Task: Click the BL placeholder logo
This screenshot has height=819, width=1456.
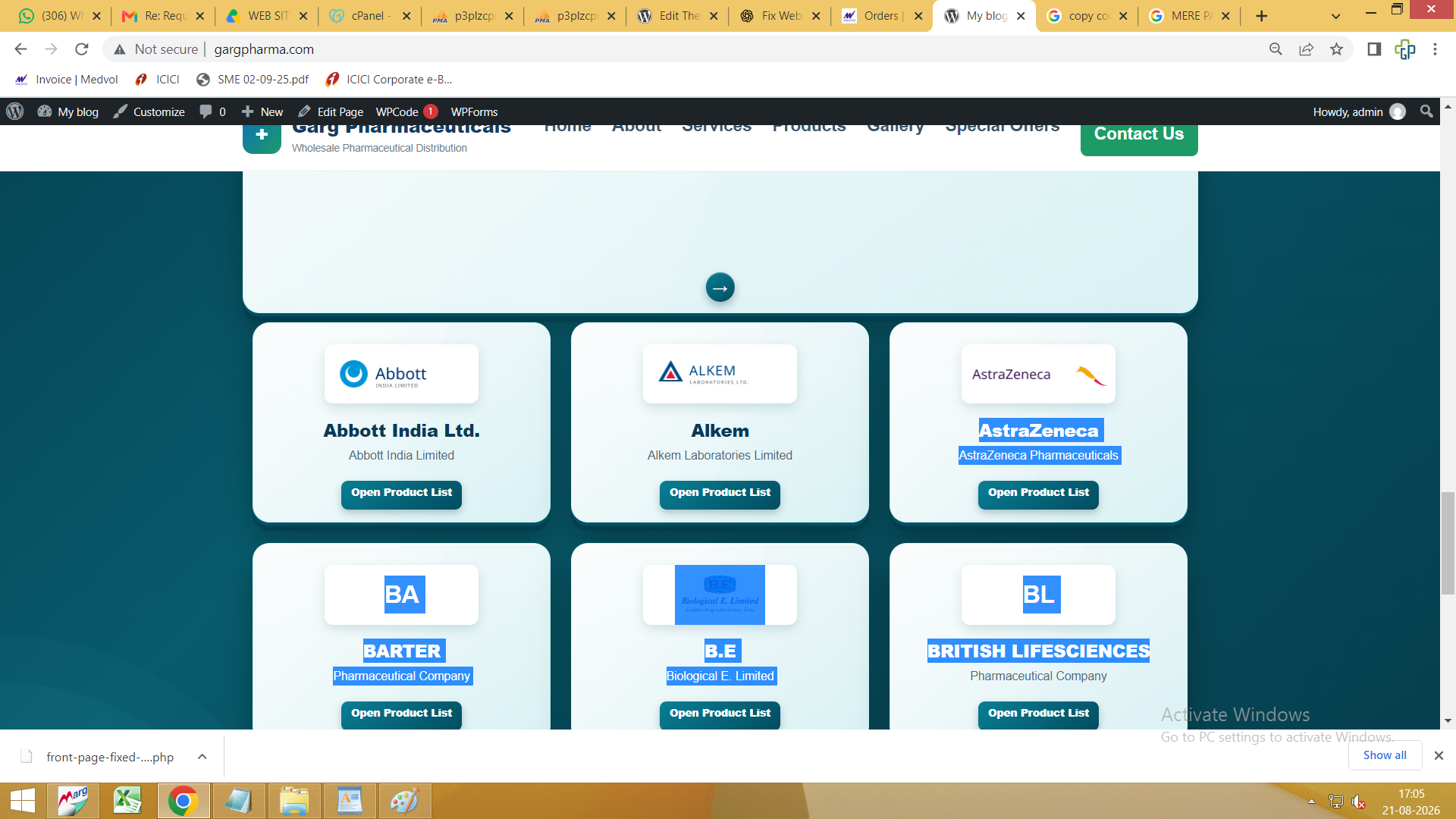Action: (1038, 595)
